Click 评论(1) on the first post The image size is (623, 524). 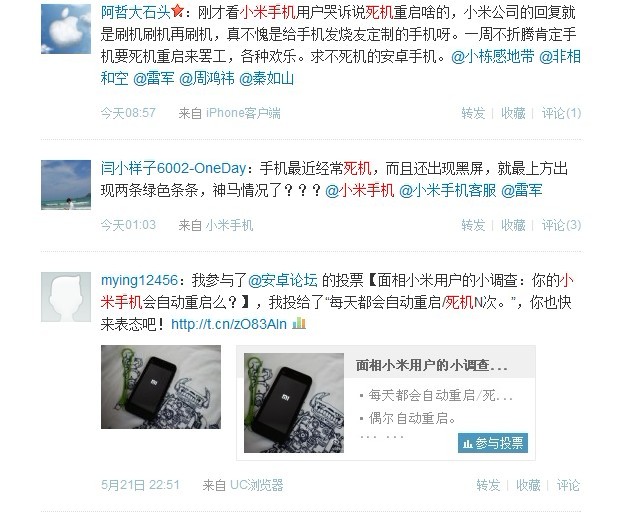click(561, 113)
